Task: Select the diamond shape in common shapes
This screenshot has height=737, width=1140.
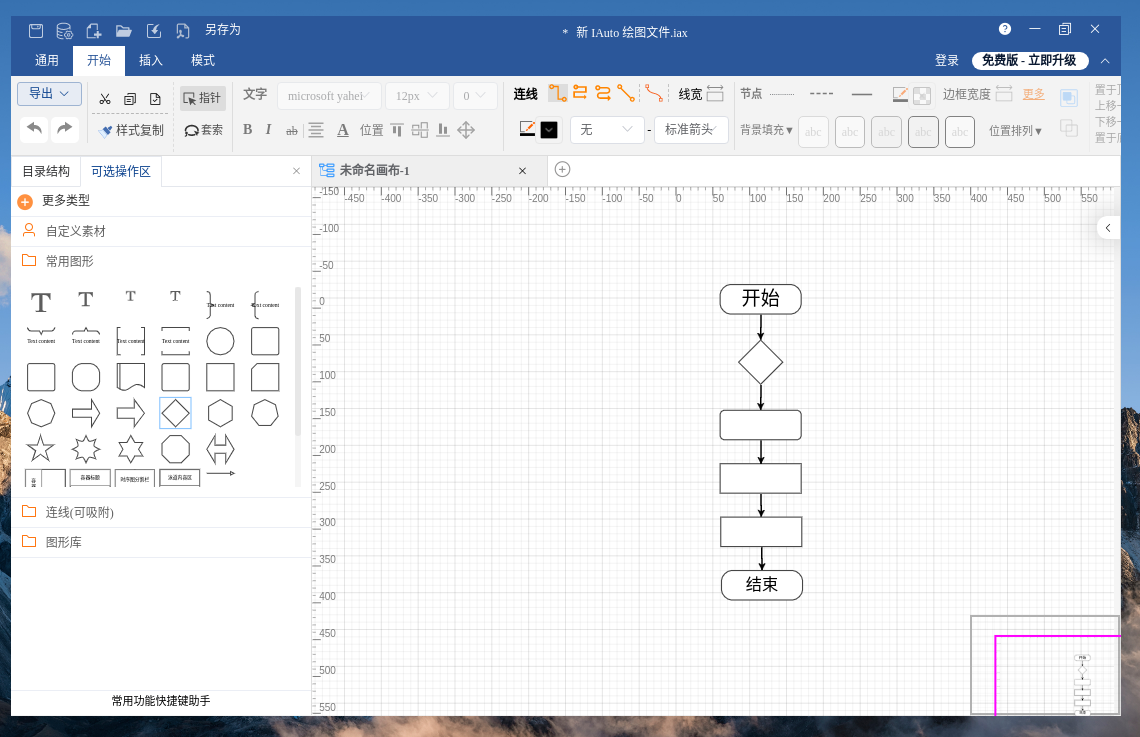Action: click(175, 413)
